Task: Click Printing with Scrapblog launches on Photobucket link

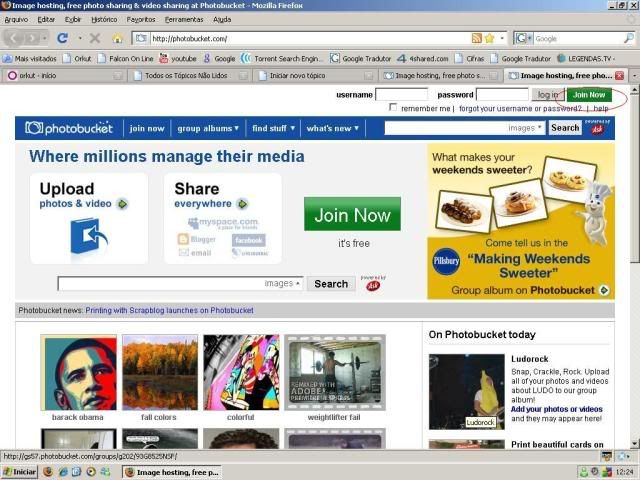Action: click(x=169, y=310)
